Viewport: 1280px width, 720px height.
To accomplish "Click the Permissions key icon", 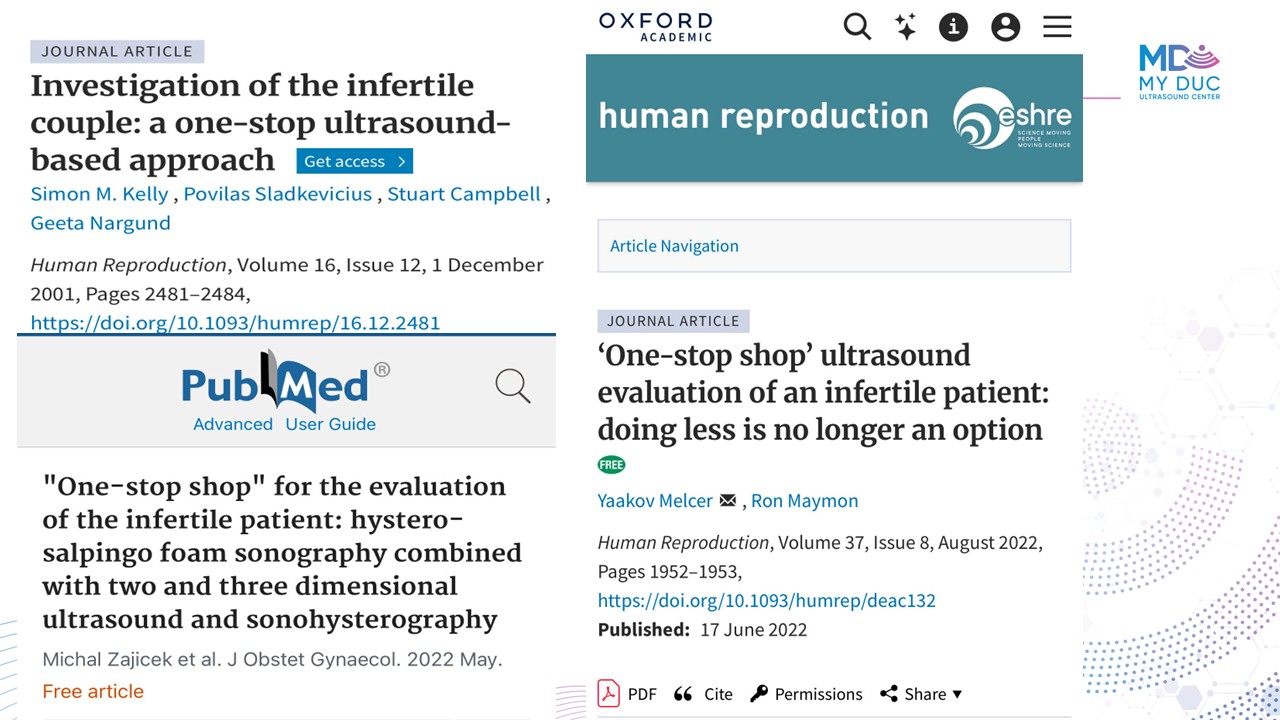I will coord(759,693).
